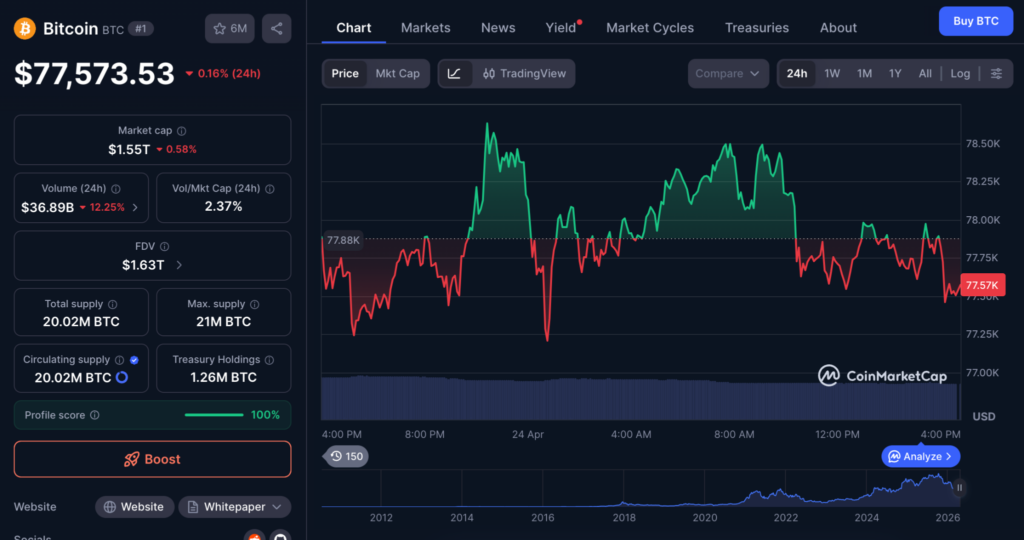
Task: Click the Profile score info icon
Action: [95, 415]
